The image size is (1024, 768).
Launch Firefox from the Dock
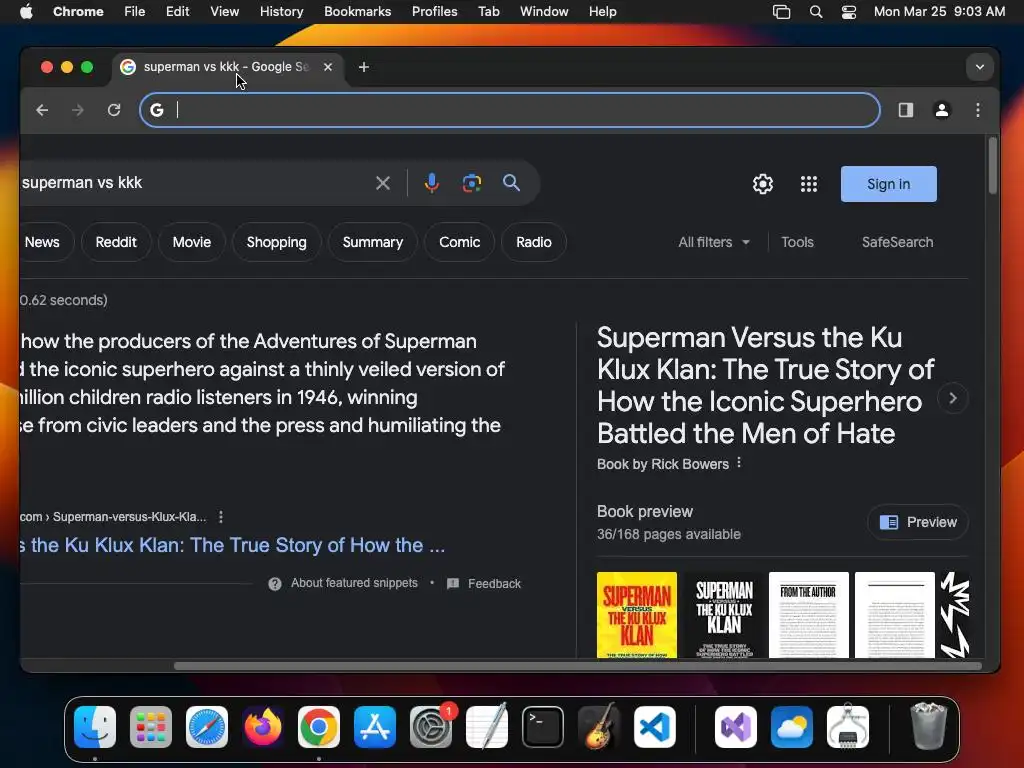tap(263, 727)
